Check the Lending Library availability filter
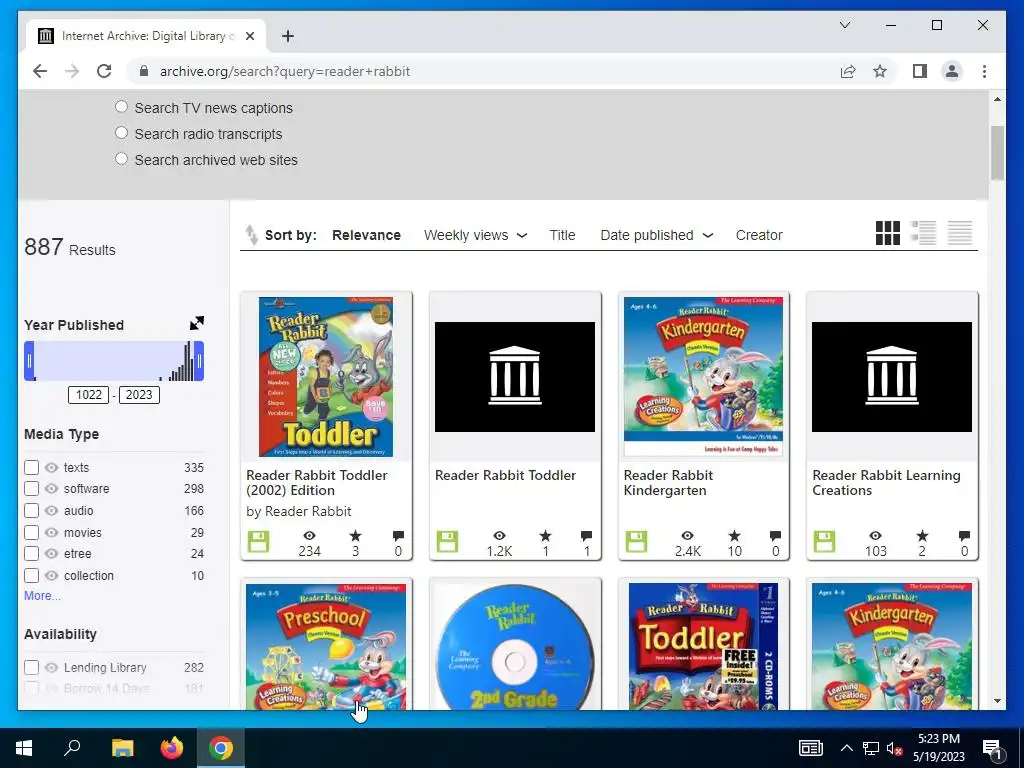The height and width of the screenshot is (768, 1024). pos(31,667)
